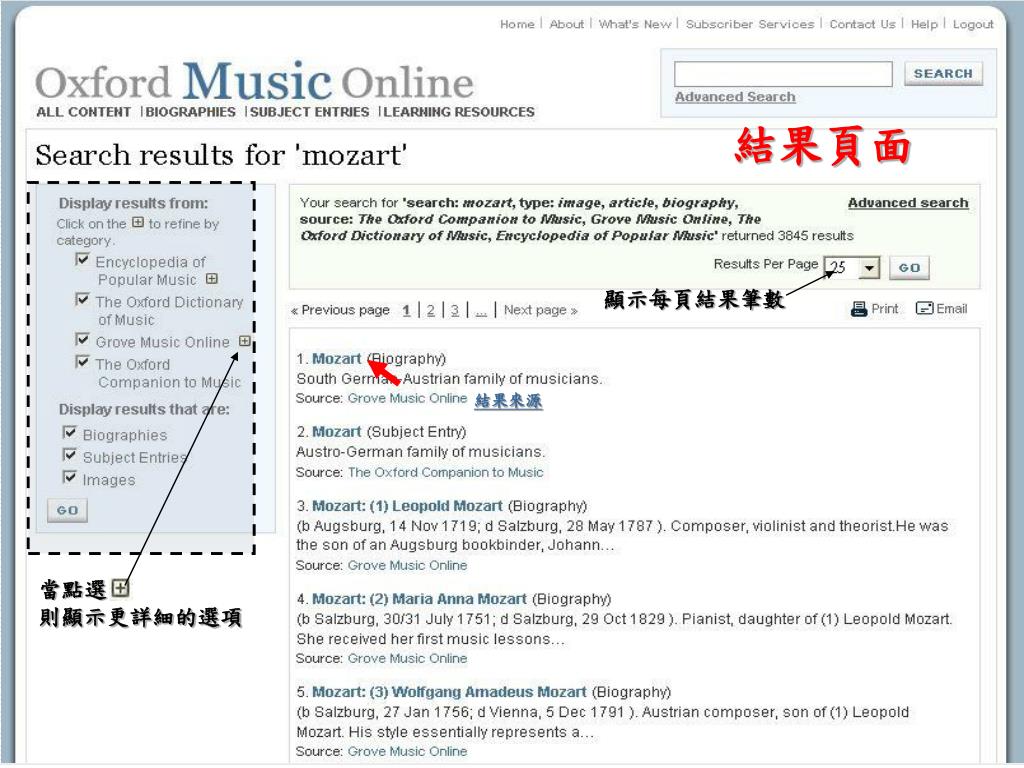Click GO button in the filter sidebar

(67, 510)
